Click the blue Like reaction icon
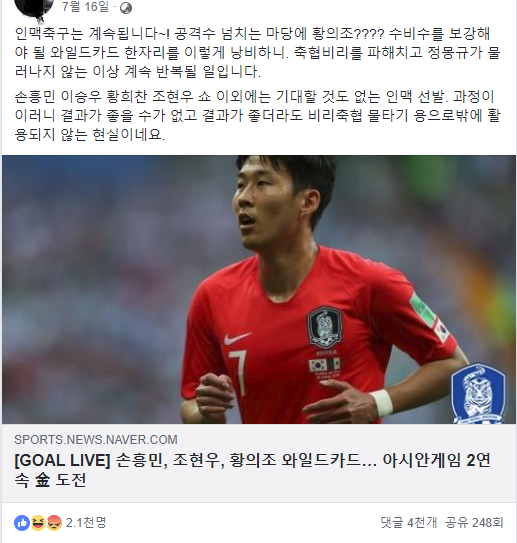Viewport: 517px width, 543px height. pyautogui.click(x=22, y=523)
